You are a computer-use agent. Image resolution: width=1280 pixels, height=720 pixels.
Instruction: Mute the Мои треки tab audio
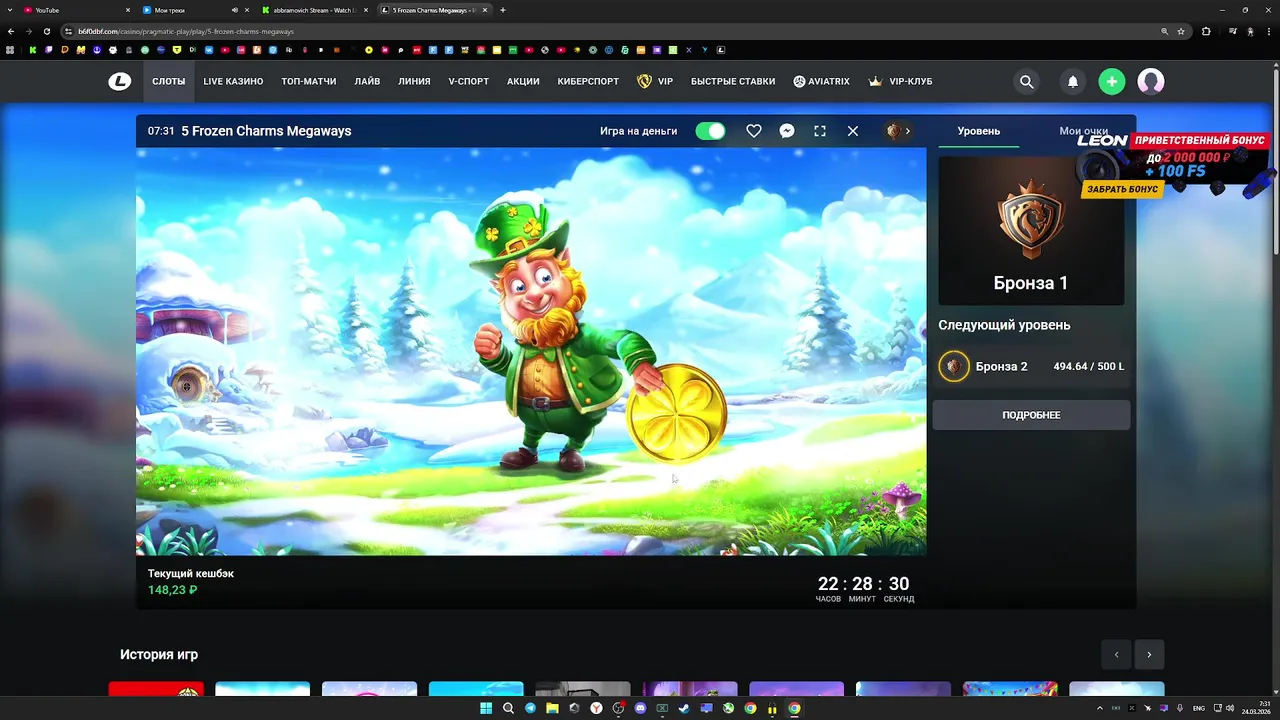(235, 10)
